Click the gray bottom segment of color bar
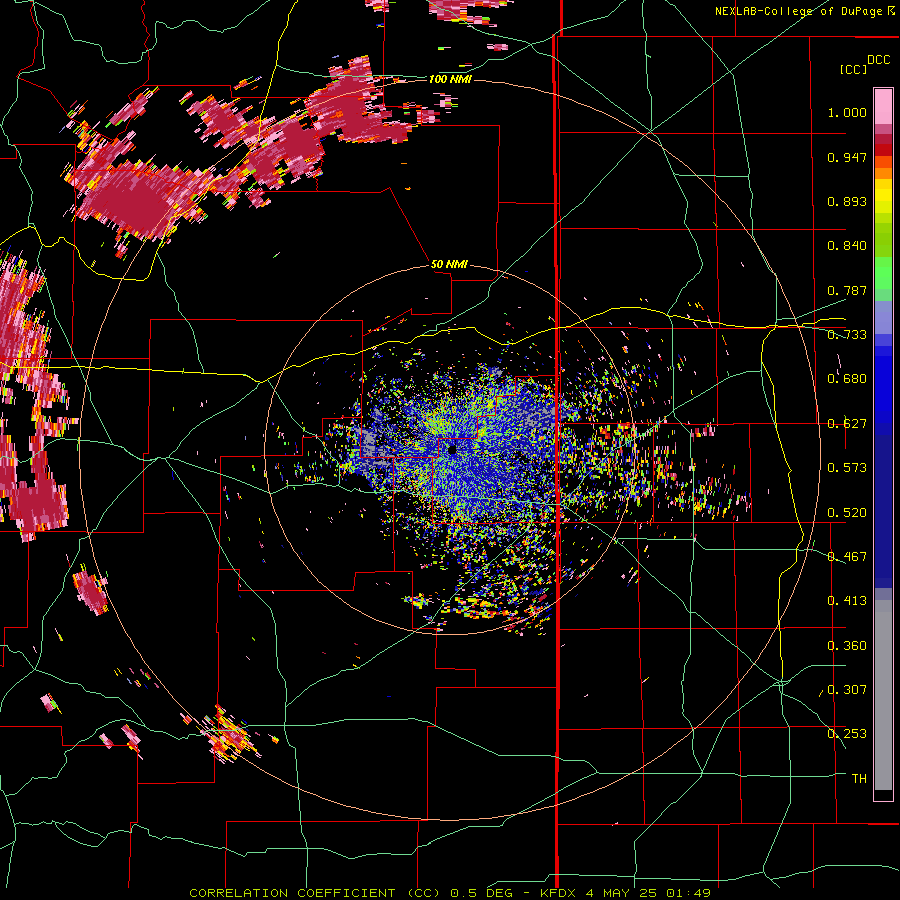 883,695
